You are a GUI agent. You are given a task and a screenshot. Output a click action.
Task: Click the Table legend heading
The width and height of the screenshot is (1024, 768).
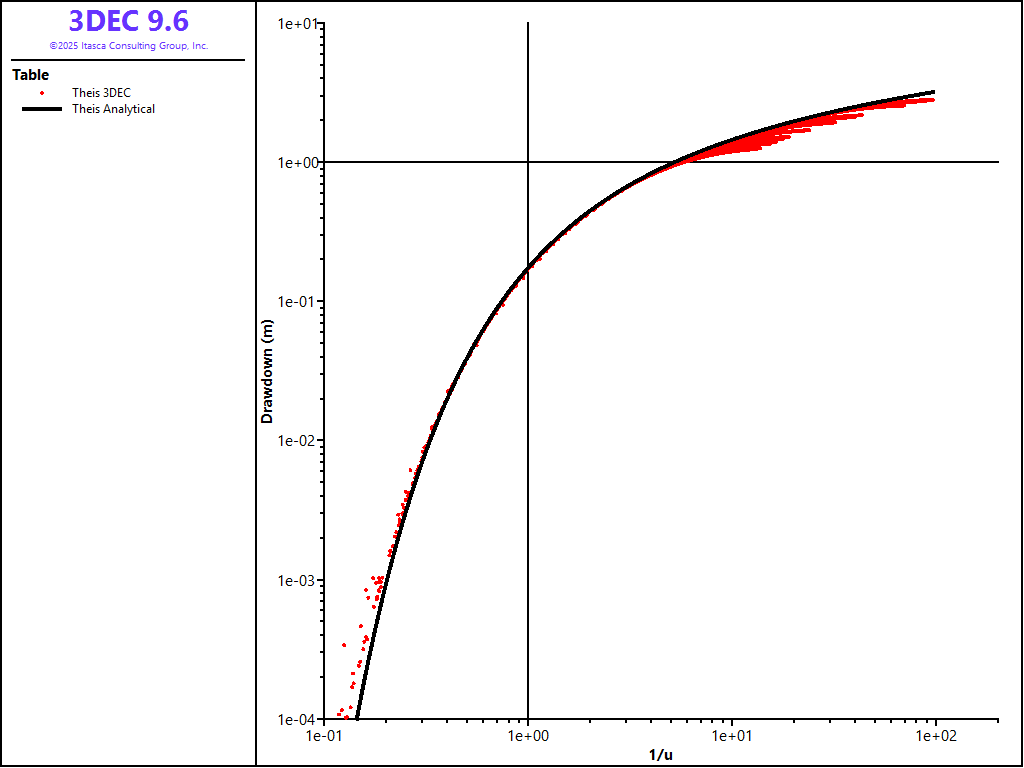coord(30,75)
